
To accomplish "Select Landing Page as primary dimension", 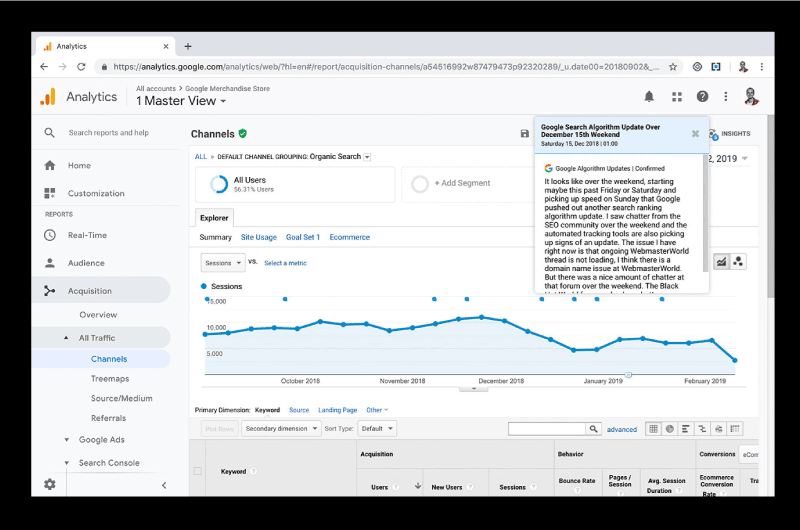I will click(x=337, y=410).
